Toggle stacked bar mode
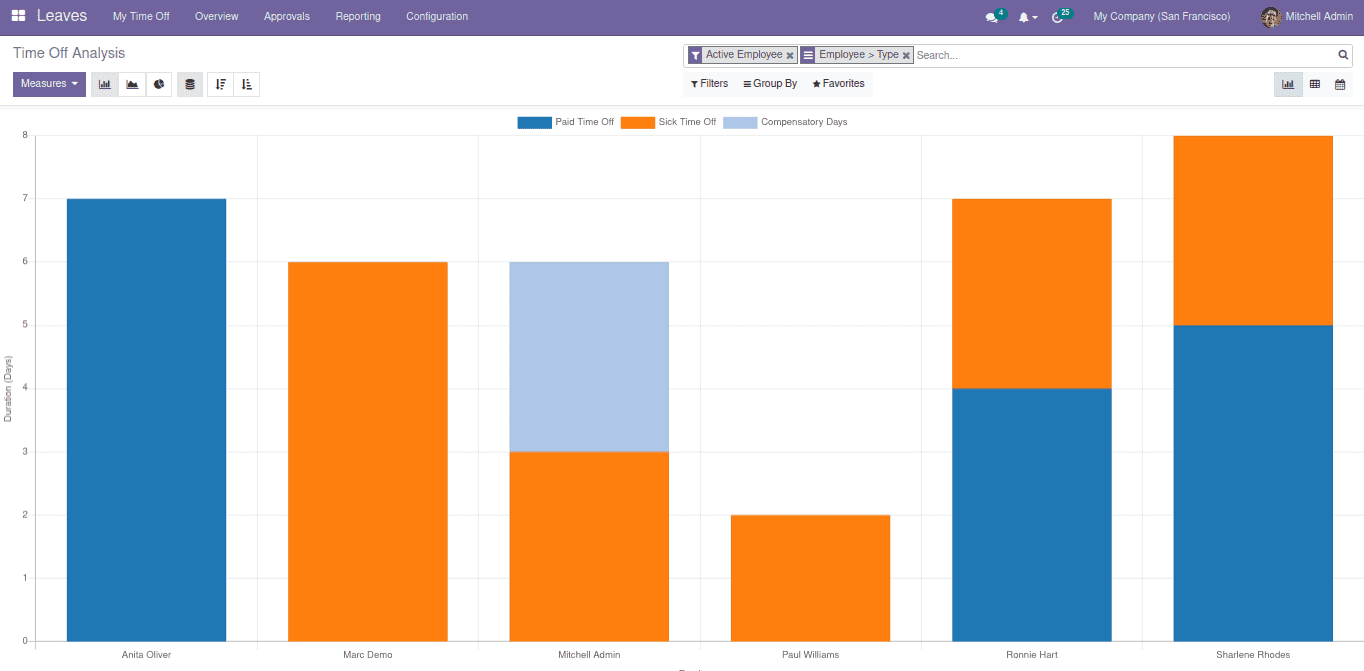 click(x=190, y=85)
